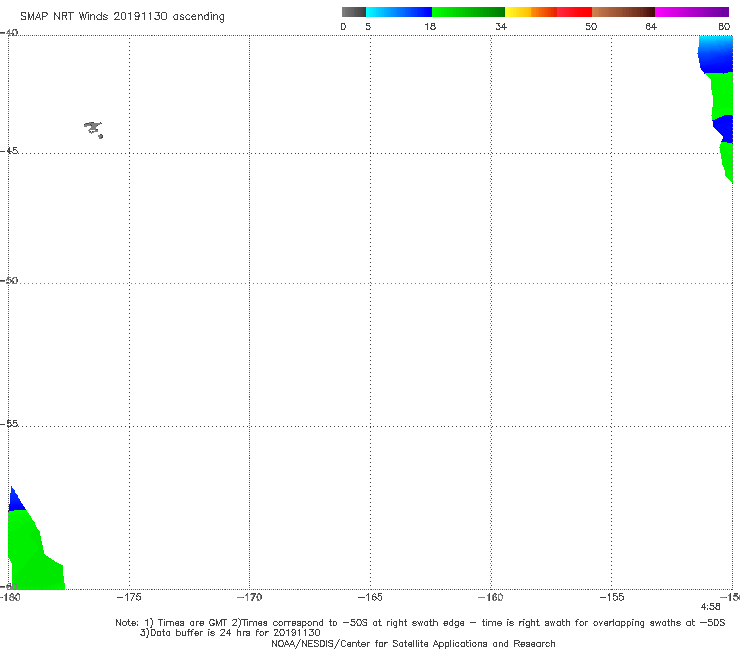740x650 pixels.
Task: Click the color scale label '5'
Action: [368, 26]
